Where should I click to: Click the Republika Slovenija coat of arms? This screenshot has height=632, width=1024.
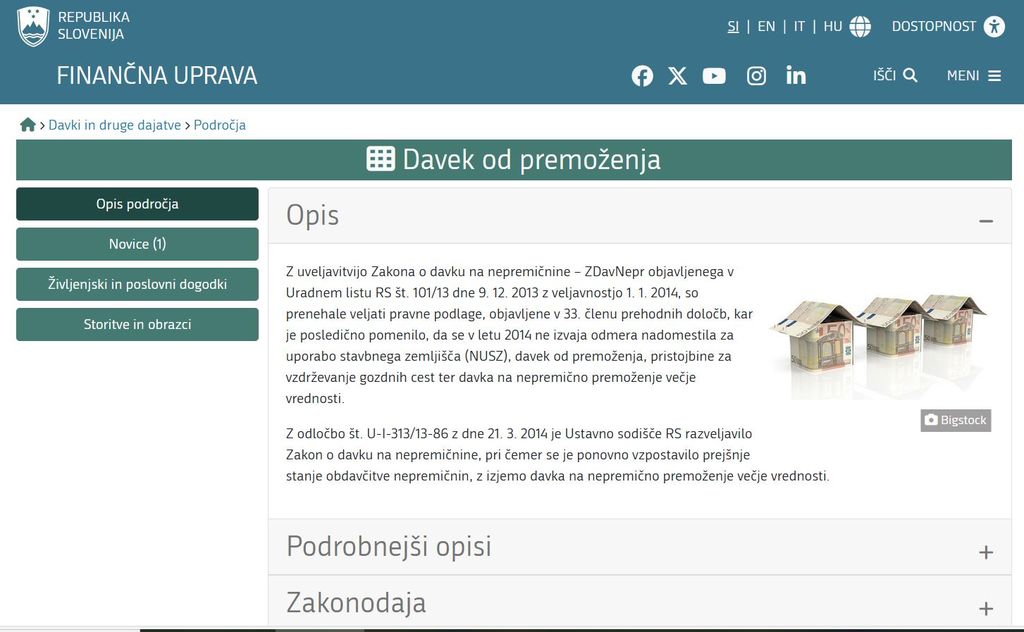[x=33, y=26]
